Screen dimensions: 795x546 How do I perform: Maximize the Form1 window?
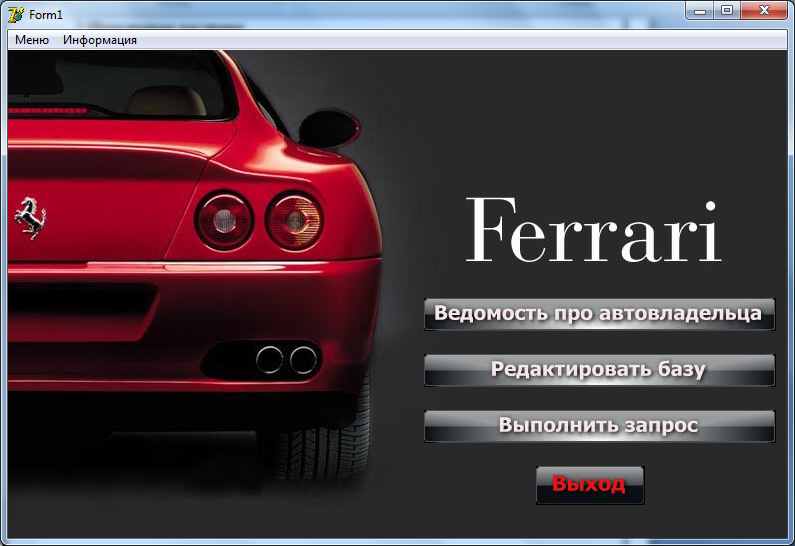tap(727, 11)
